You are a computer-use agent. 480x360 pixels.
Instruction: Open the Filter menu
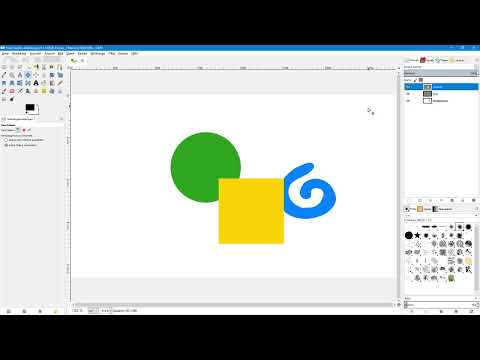[112, 53]
